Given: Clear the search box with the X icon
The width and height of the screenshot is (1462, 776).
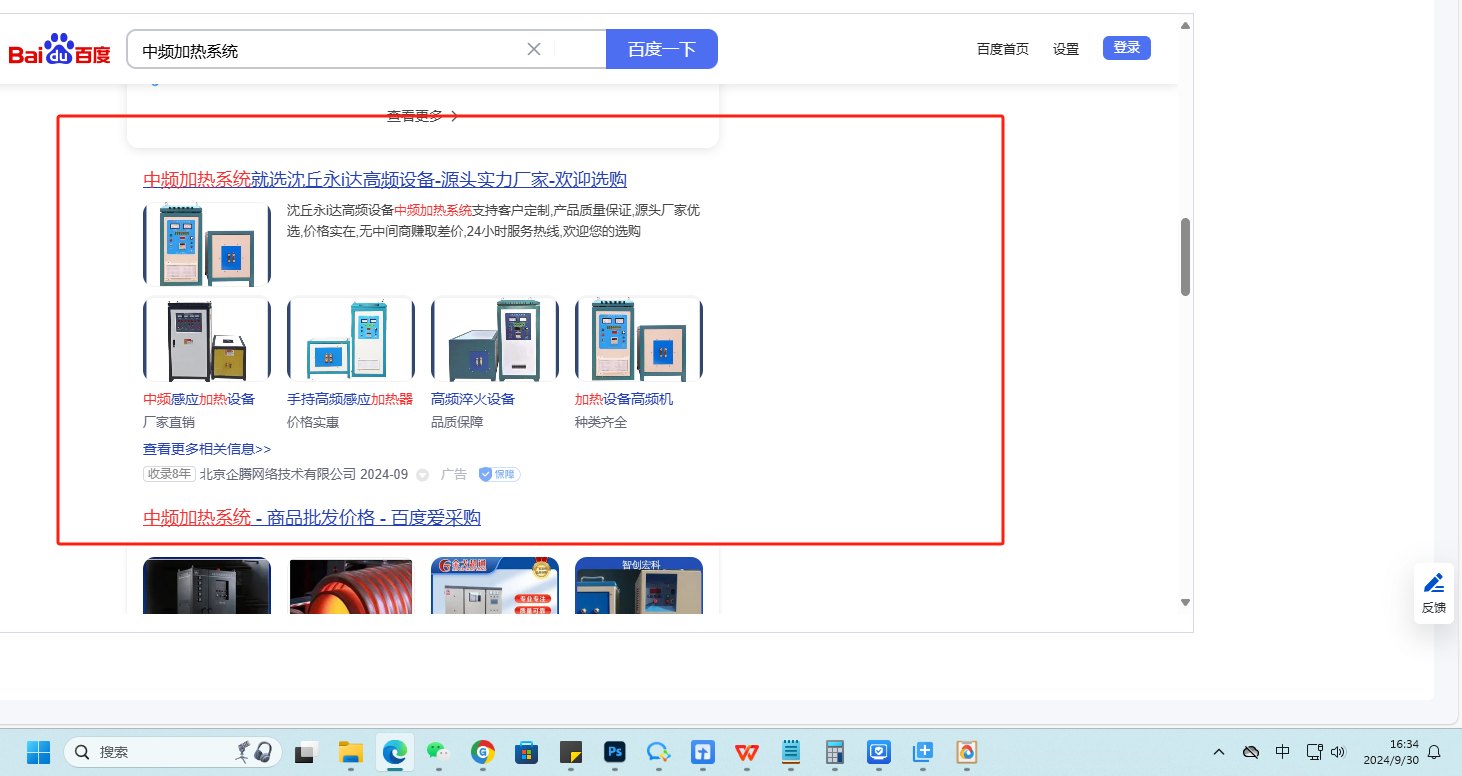Looking at the screenshot, I should (x=534, y=49).
